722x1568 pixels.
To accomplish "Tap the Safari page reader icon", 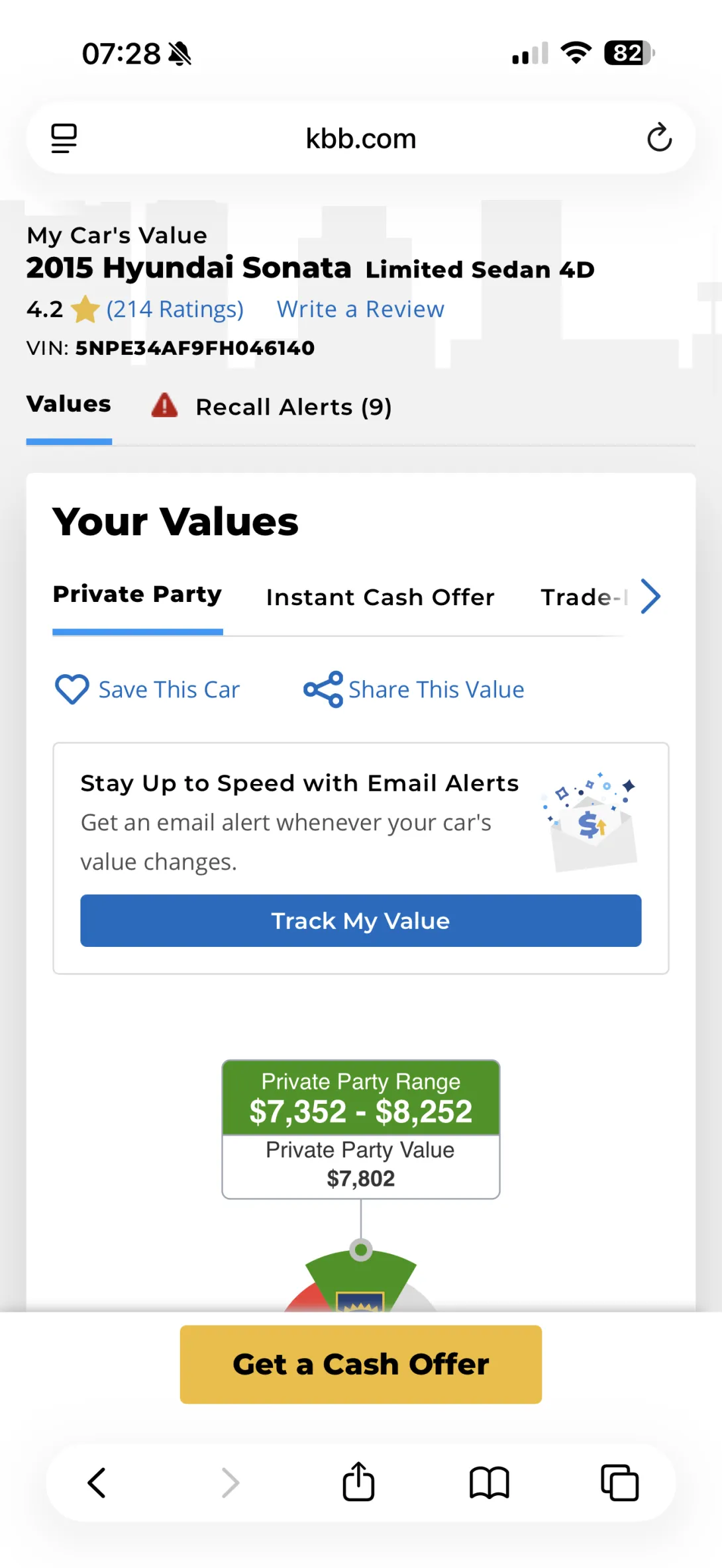I will click(x=64, y=138).
